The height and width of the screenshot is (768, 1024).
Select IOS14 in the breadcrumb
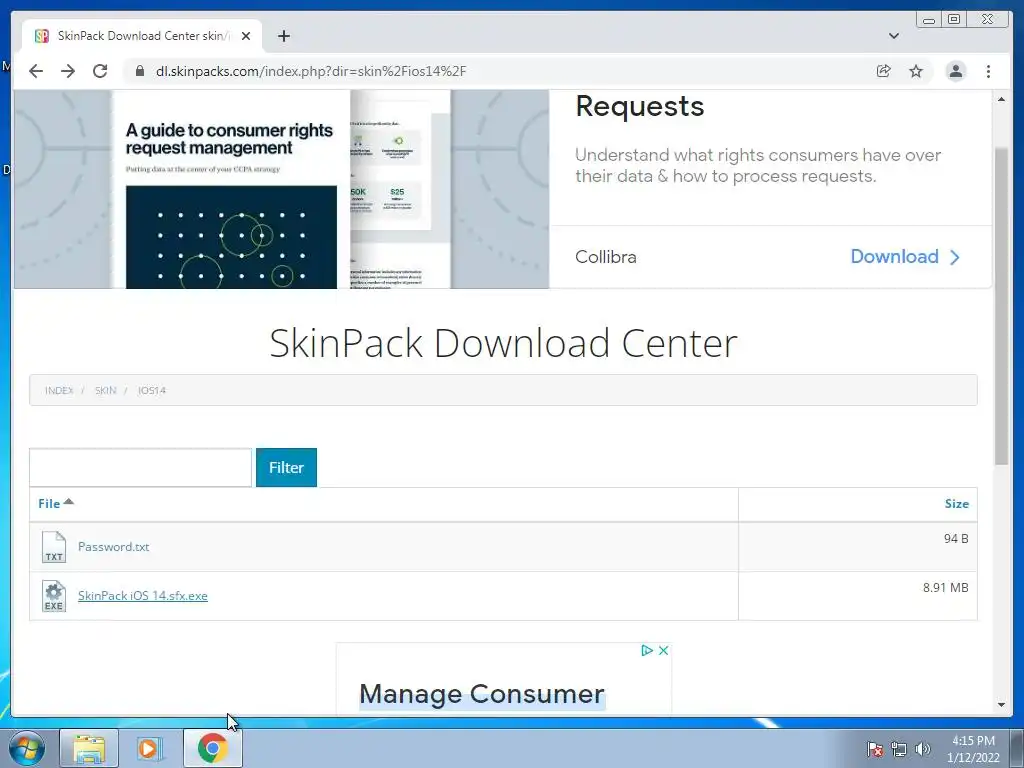152,391
